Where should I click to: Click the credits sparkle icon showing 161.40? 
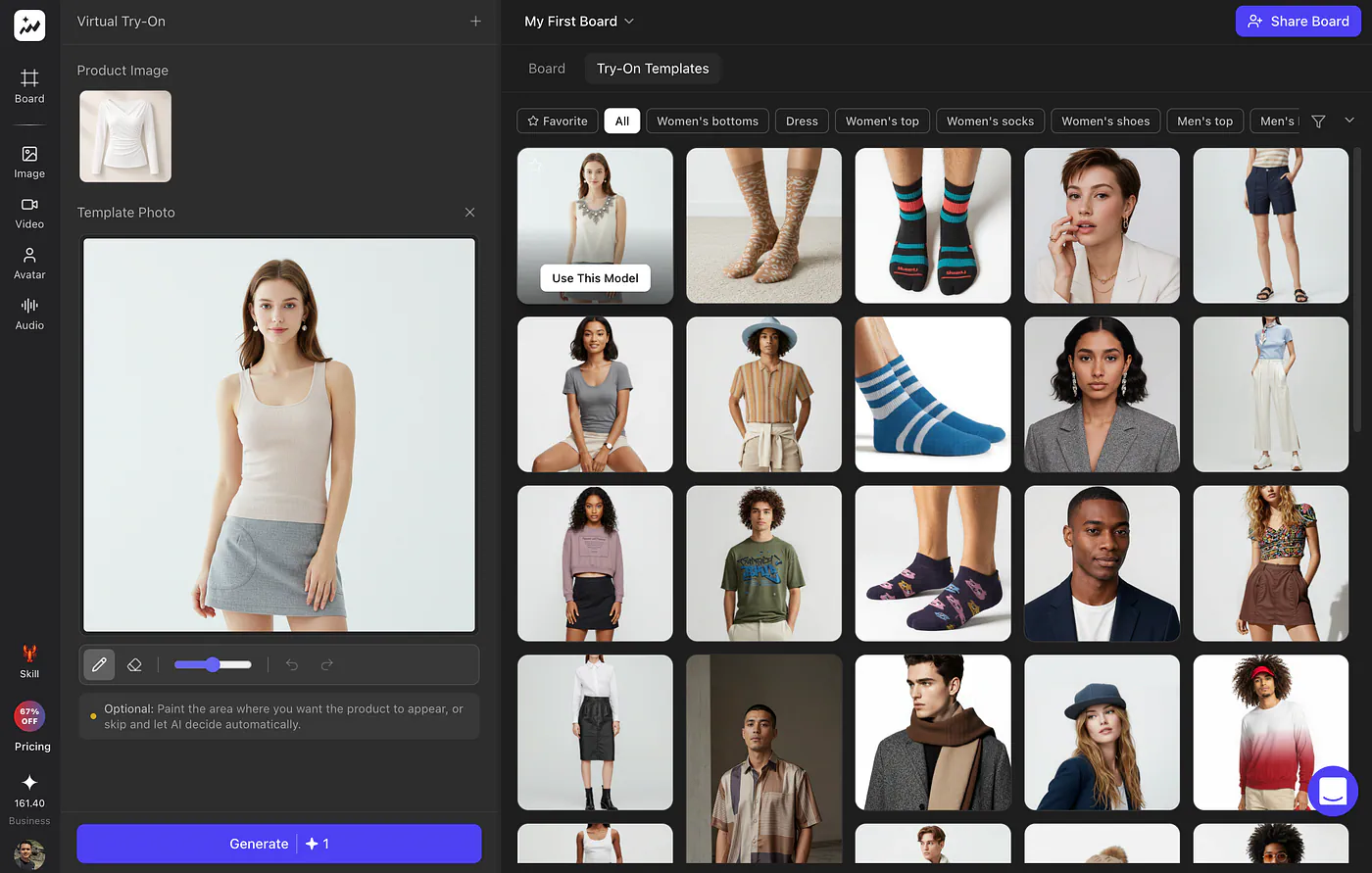coord(29,782)
